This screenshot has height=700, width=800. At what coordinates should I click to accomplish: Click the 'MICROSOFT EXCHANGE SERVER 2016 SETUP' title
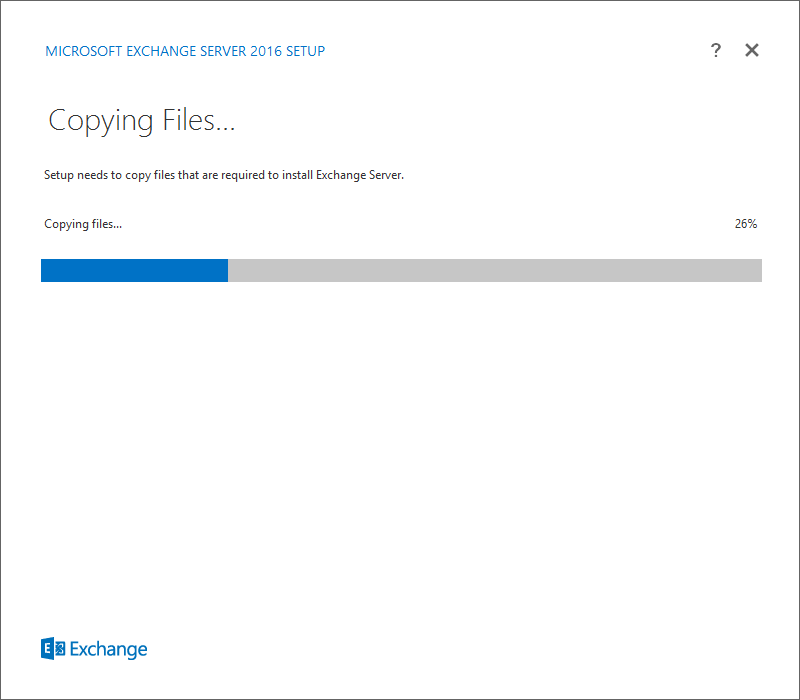(x=185, y=51)
